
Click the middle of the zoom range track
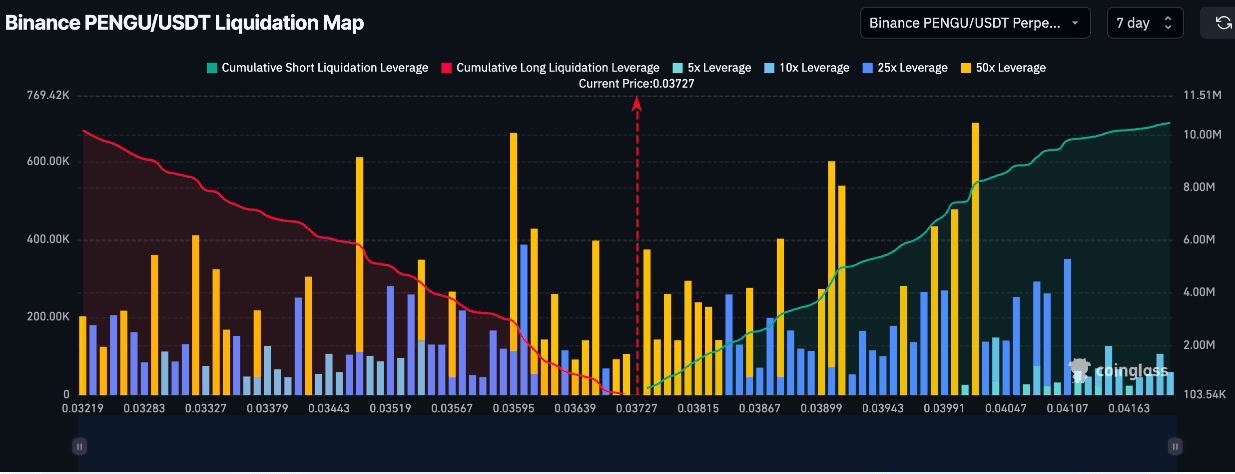[627, 446]
